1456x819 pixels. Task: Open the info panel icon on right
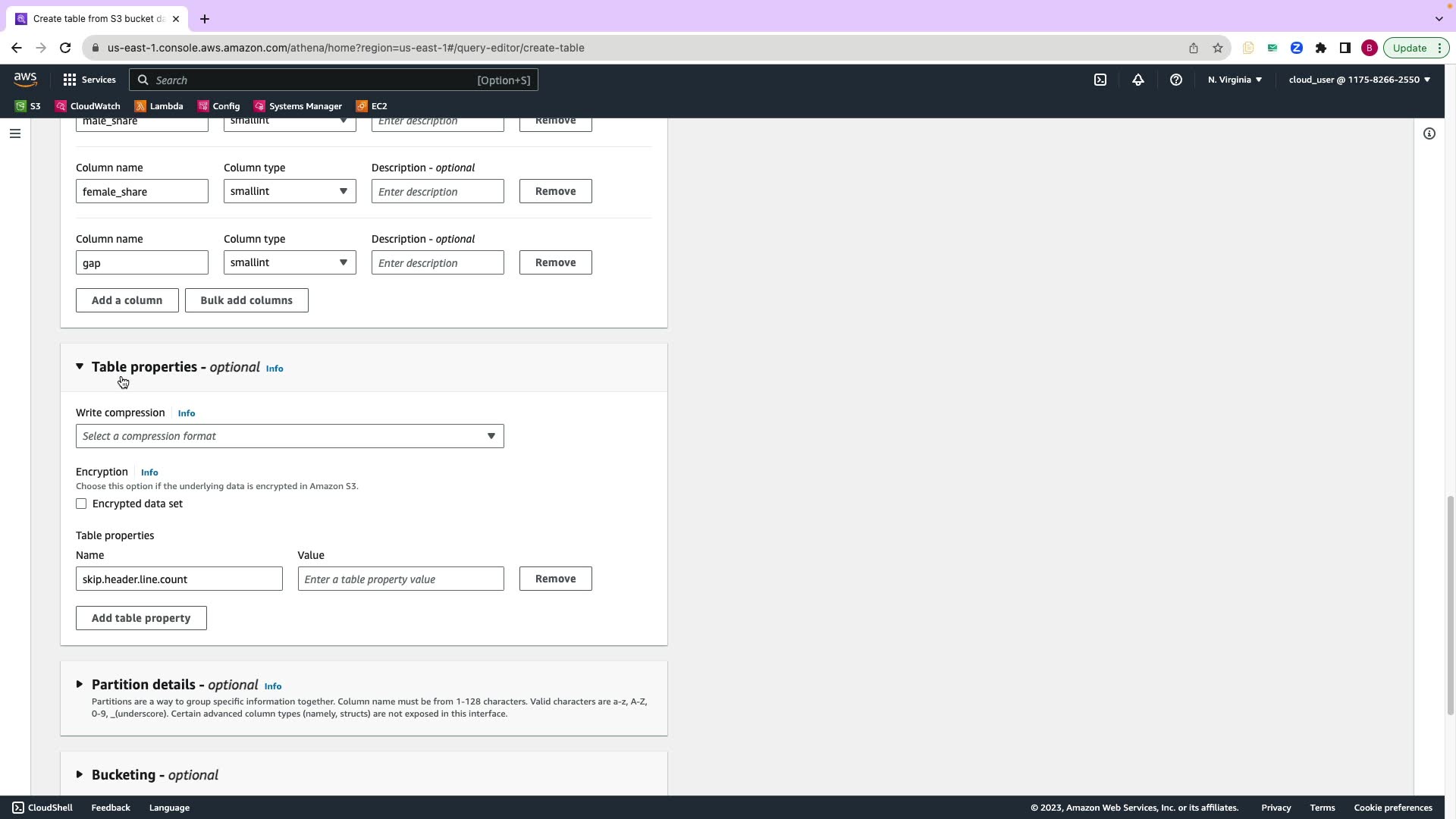tap(1429, 133)
